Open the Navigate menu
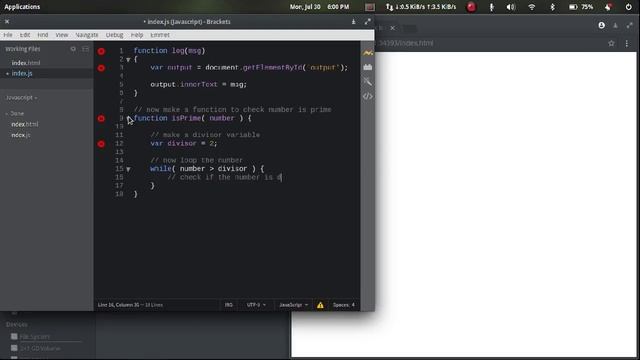 [87, 35]
